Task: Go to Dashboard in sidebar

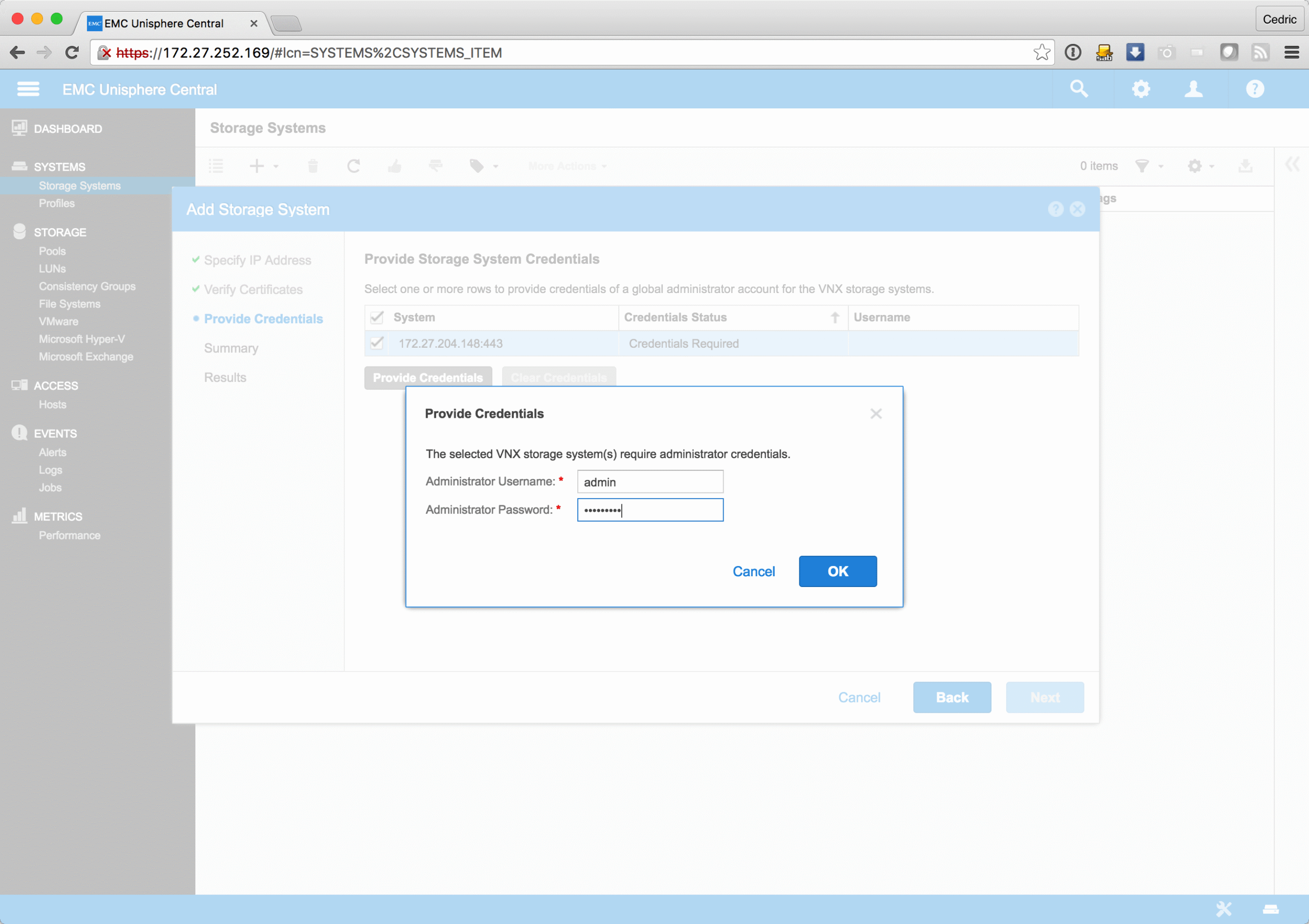Action: pos(68,129)
